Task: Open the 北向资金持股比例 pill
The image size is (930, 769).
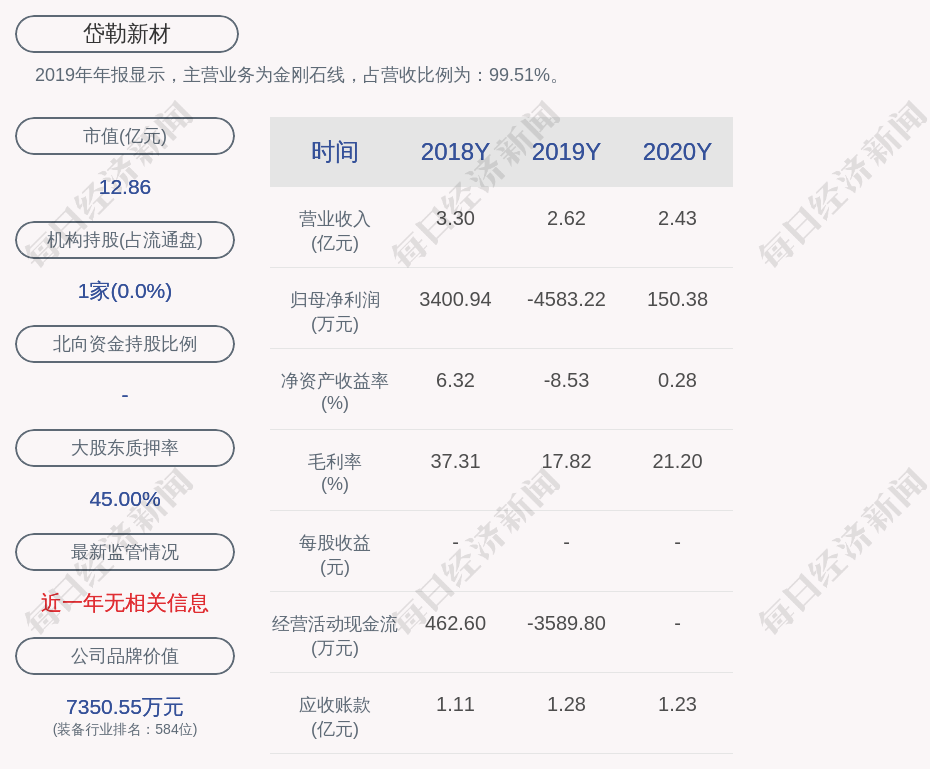Action: click(x=125, y=344)
